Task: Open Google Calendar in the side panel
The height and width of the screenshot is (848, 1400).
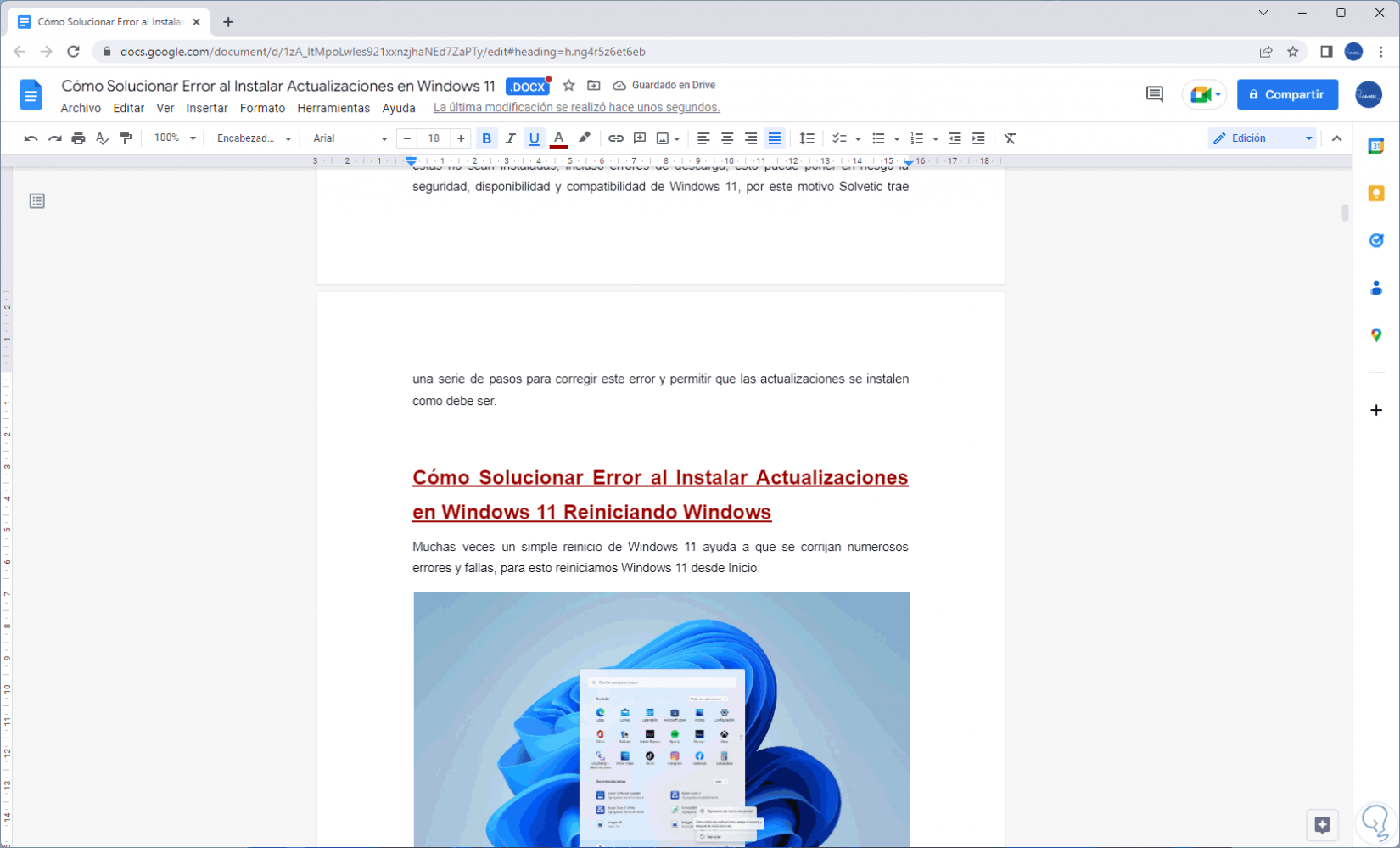Action: click(1376, 146)
